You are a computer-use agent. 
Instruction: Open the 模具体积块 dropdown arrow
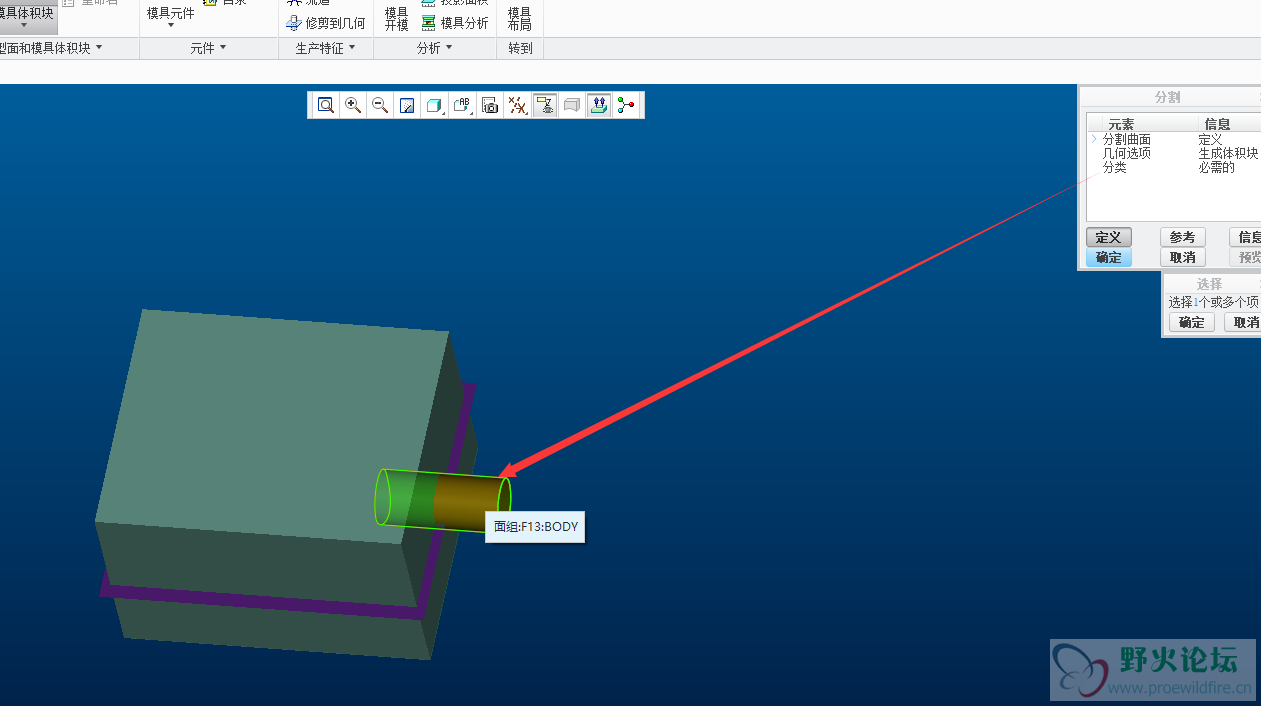tap(24, 25)
